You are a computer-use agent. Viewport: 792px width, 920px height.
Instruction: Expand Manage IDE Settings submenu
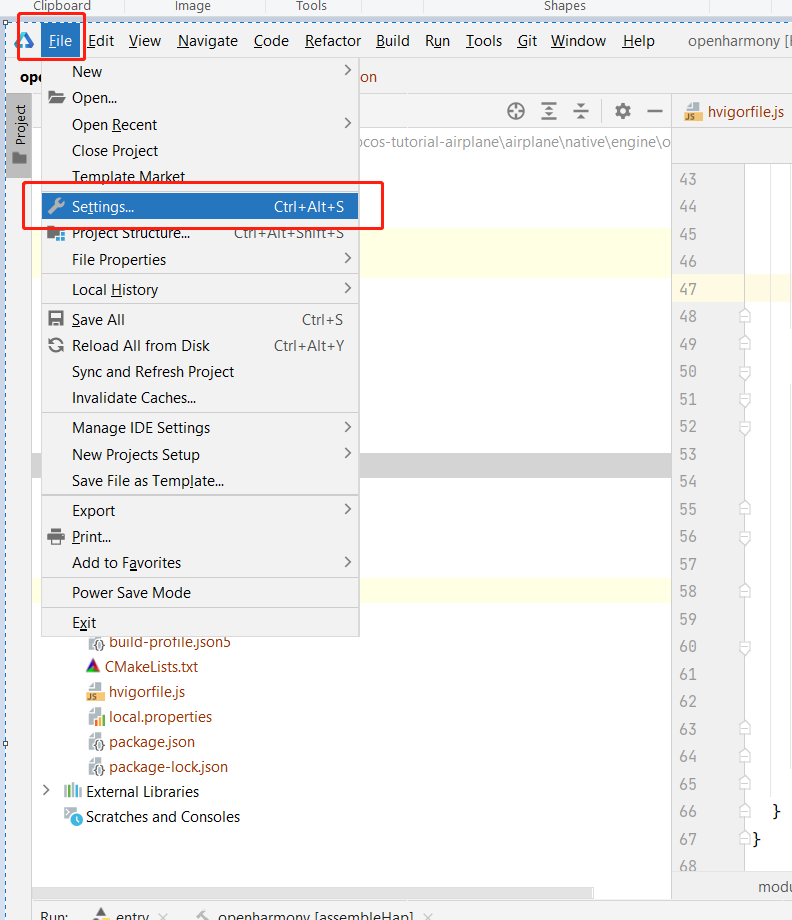click(200, 428)
